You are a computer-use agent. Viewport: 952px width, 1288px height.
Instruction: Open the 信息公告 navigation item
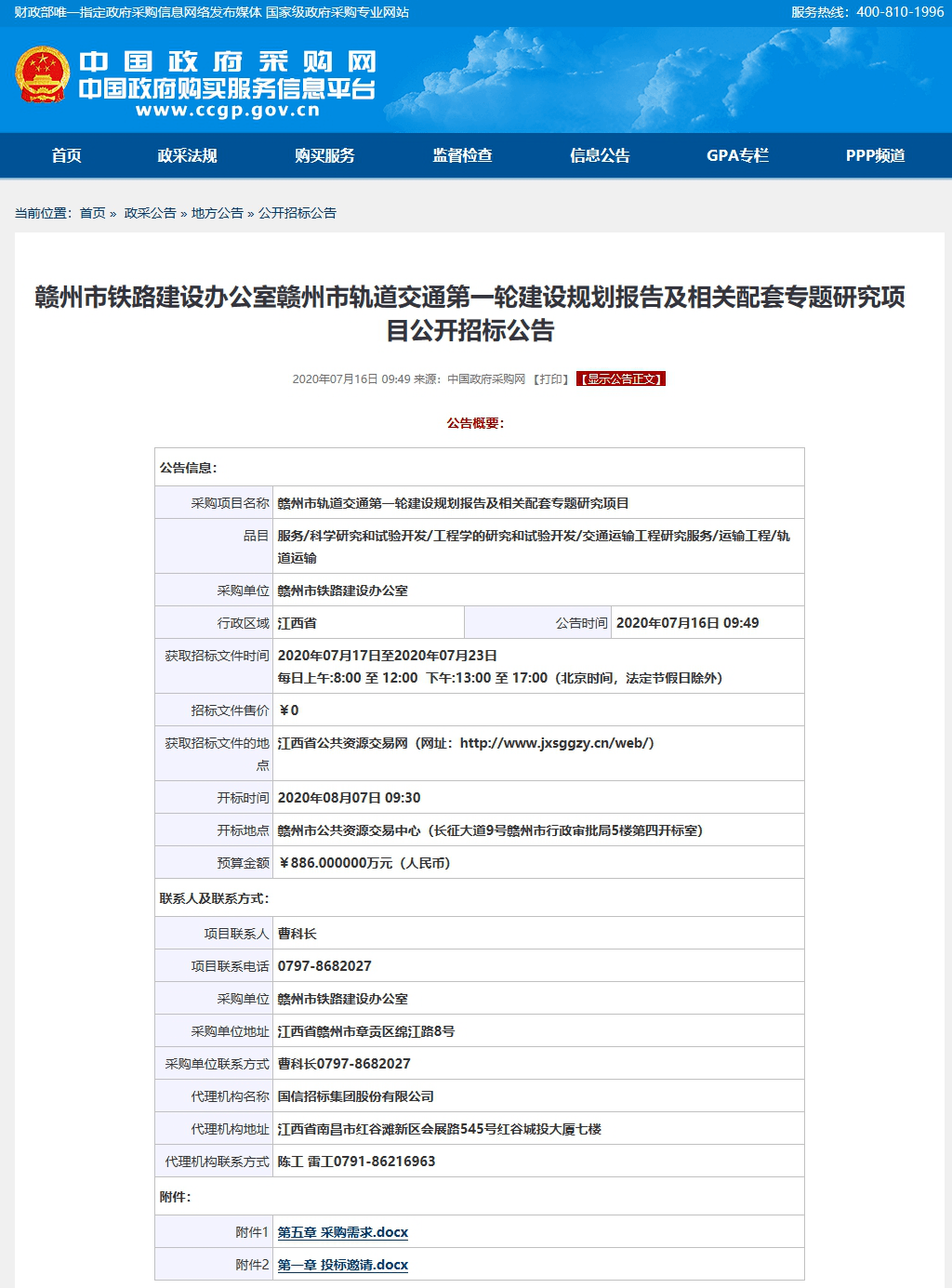point(600,155)
